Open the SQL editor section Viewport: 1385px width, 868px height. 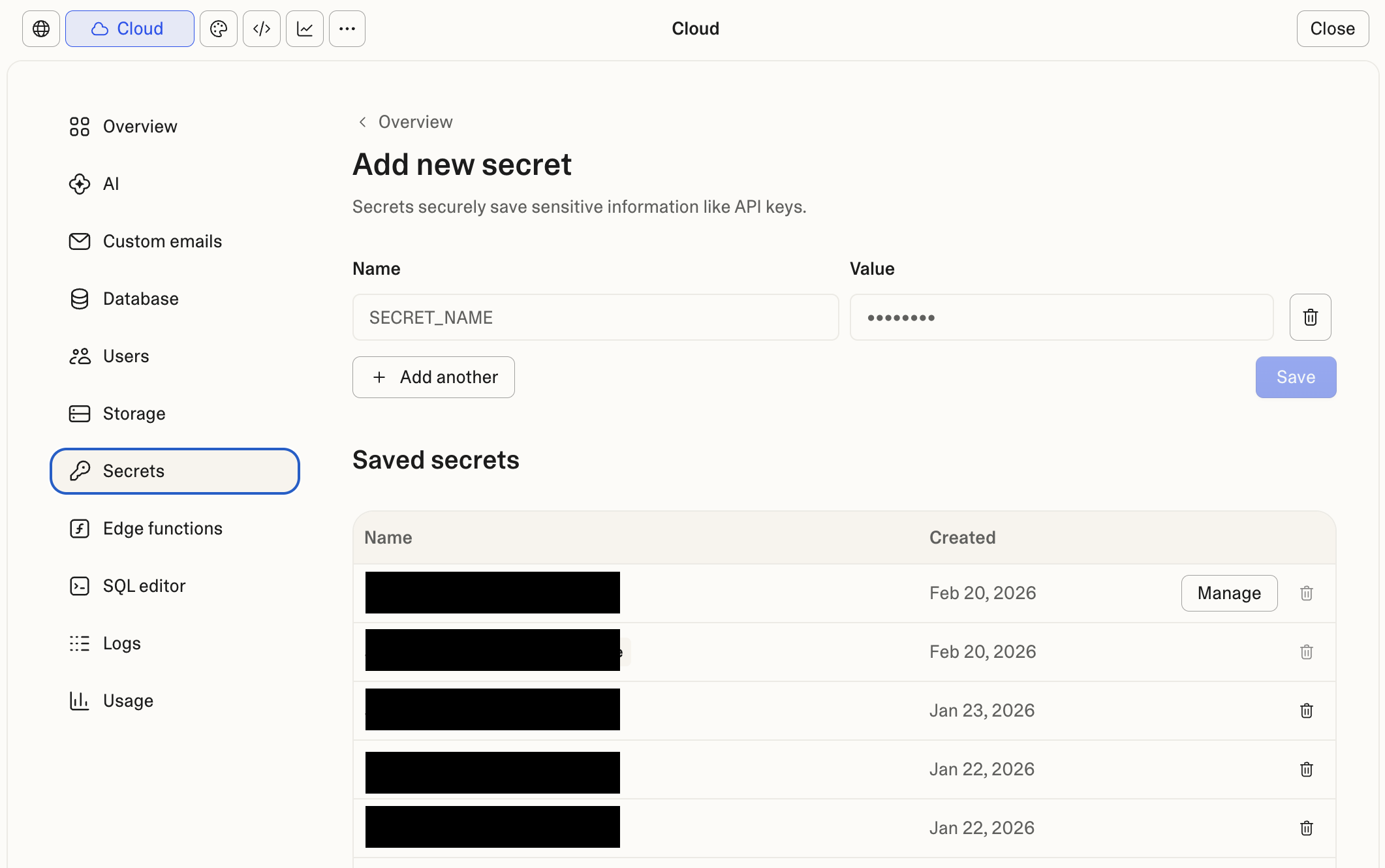(x=144, y=586)
